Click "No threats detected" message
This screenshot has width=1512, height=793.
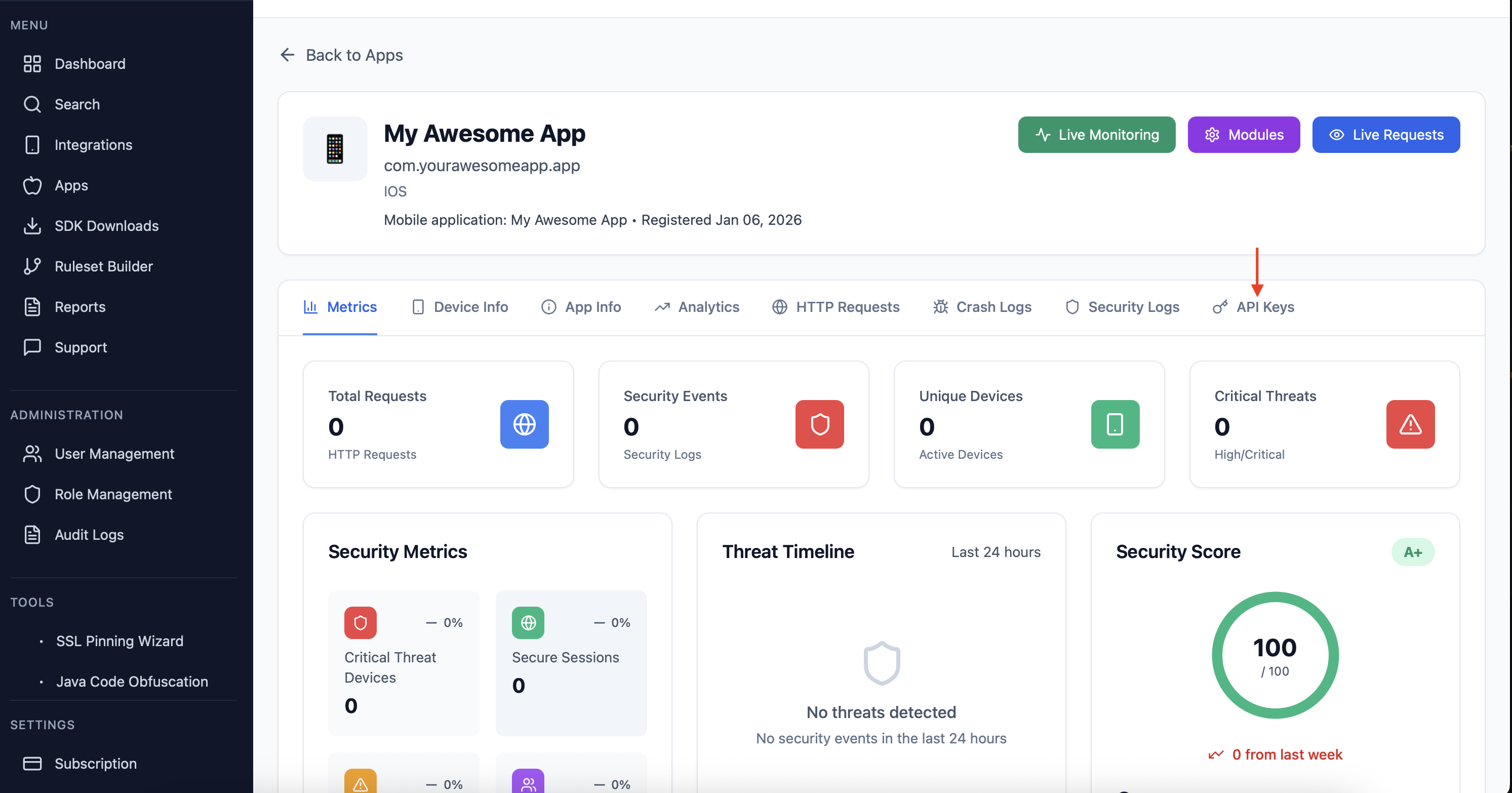[881, 712]
